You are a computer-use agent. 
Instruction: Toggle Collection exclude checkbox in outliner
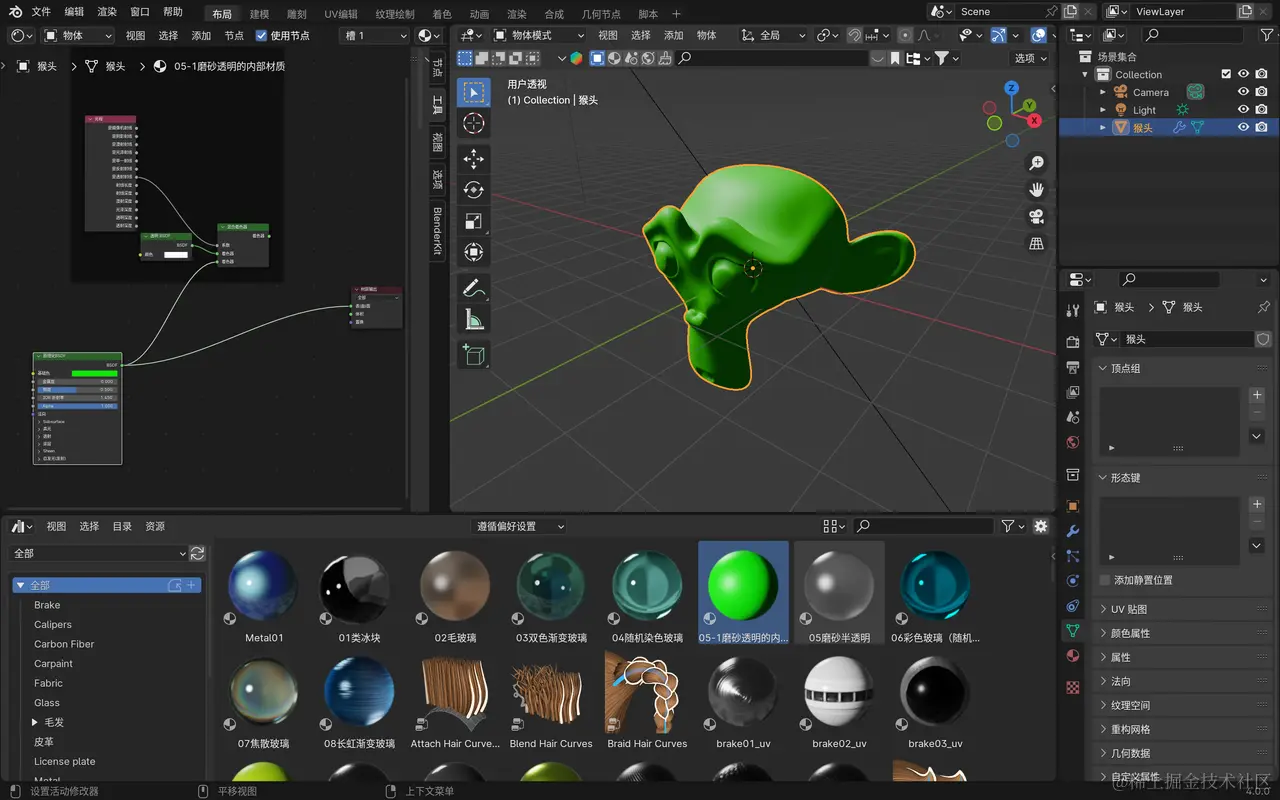tap(1226, 74)
